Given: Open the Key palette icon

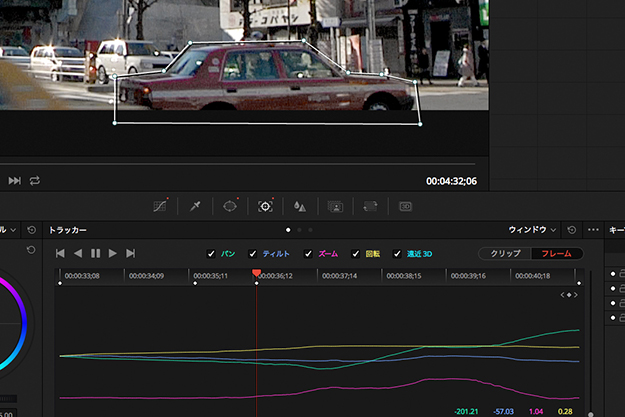Looking at the screenshot, I should 335,206.
